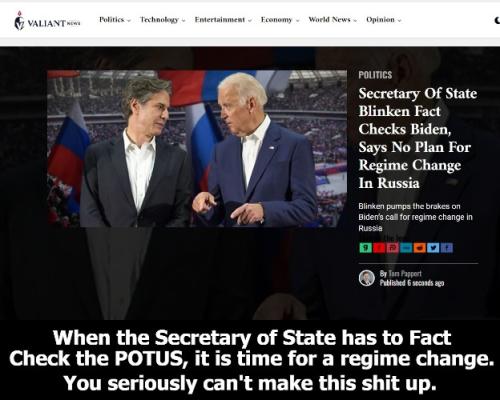Click the teal share icon

click(406, 248)
